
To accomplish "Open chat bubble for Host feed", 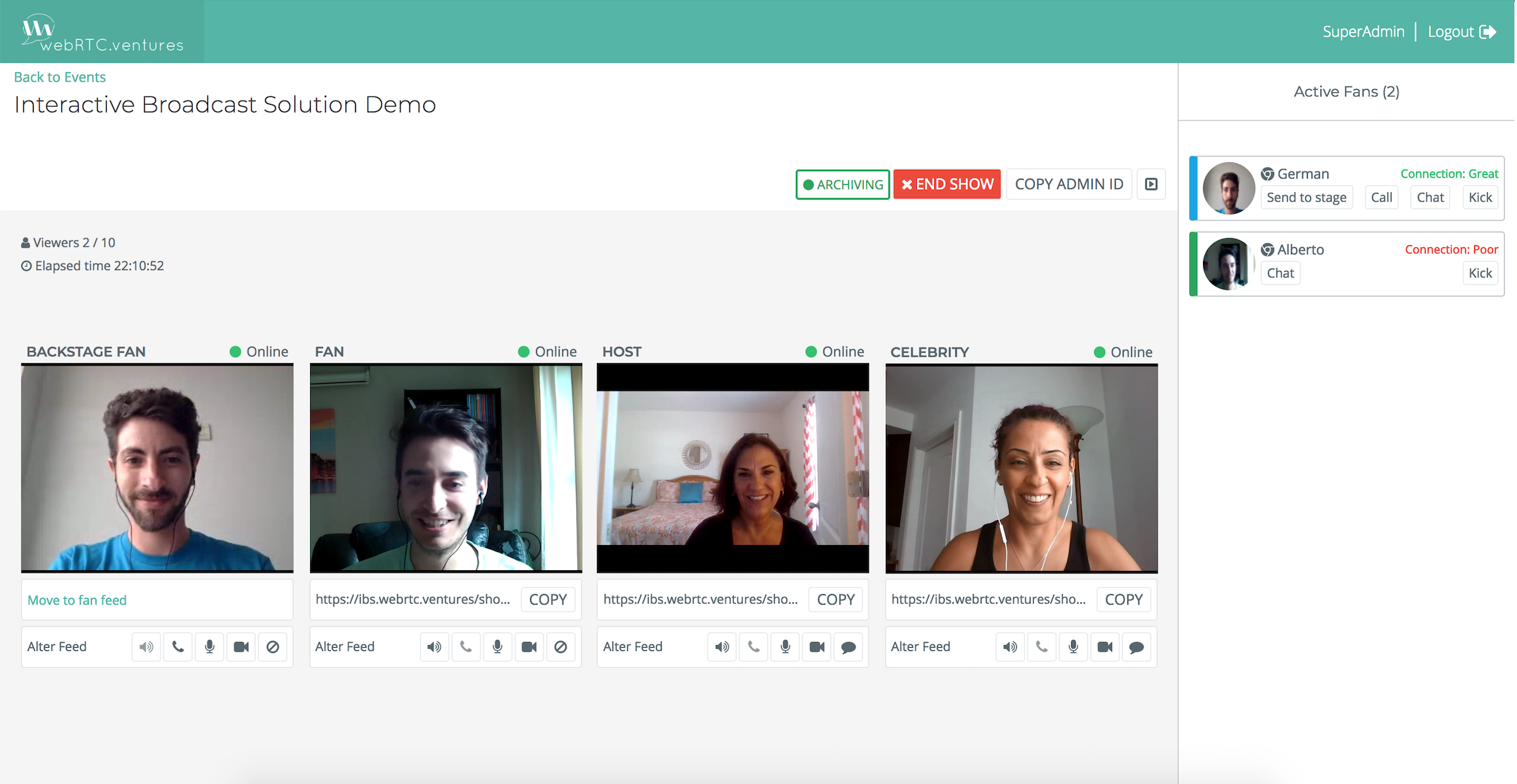I will (x=848, y=646).
